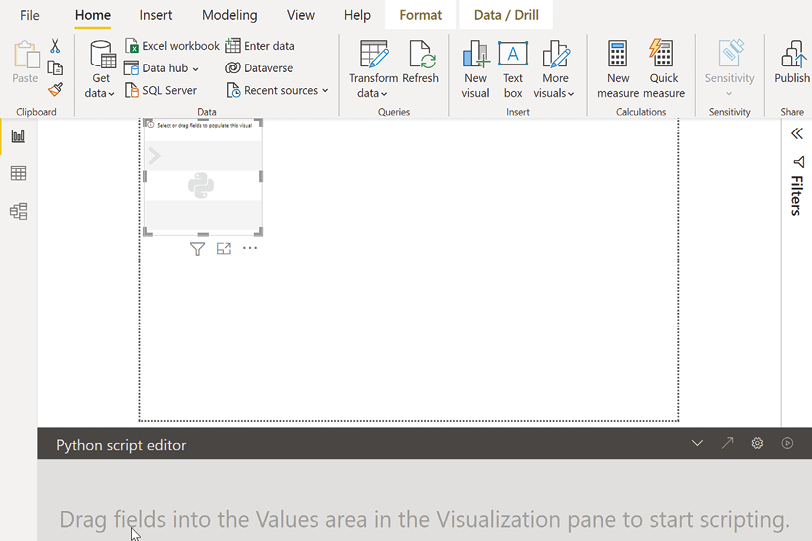Open More options ellipsis for visual
812x541 pixels.
[x=250, y=248]
